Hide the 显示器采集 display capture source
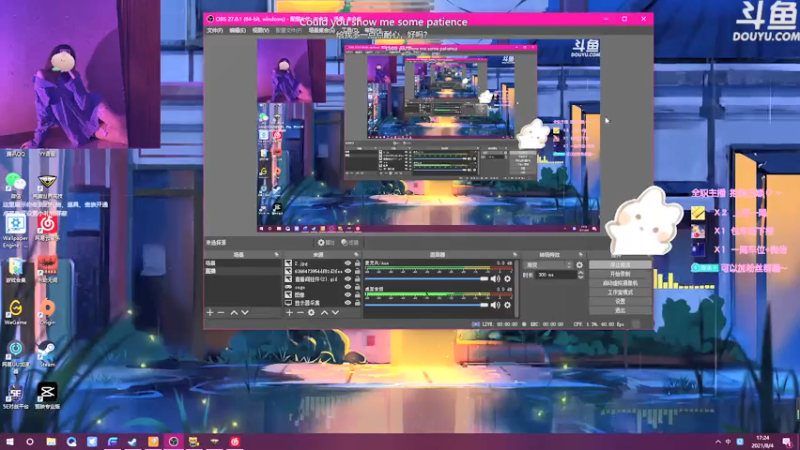This screenshot has height=450, width=800. tap(347, 303)
